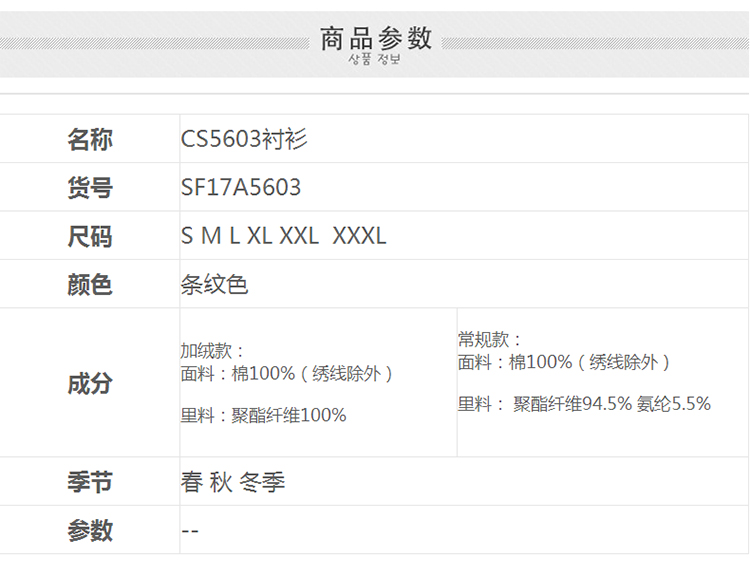Select the 颜色 row label
This screenshot has height=564, width=750.
point(90,285)
